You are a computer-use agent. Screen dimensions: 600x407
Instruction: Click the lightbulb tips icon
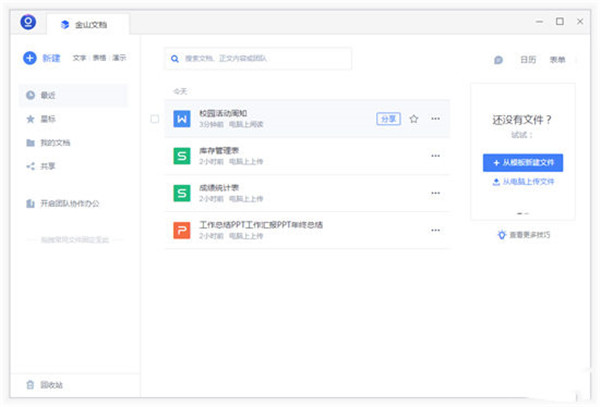(501, 234)
